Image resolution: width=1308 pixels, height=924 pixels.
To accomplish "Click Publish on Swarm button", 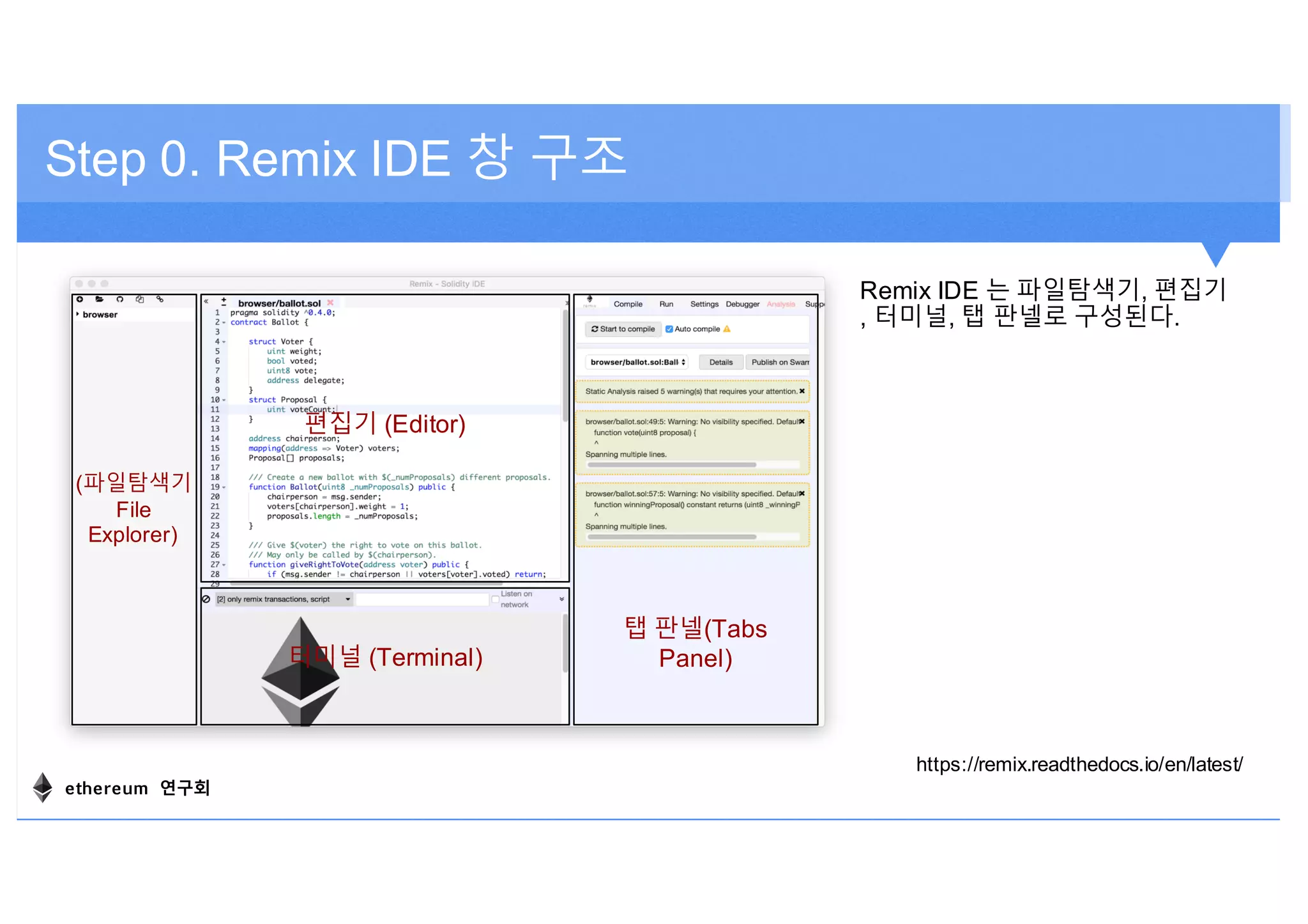I will [x=778, y=362].
